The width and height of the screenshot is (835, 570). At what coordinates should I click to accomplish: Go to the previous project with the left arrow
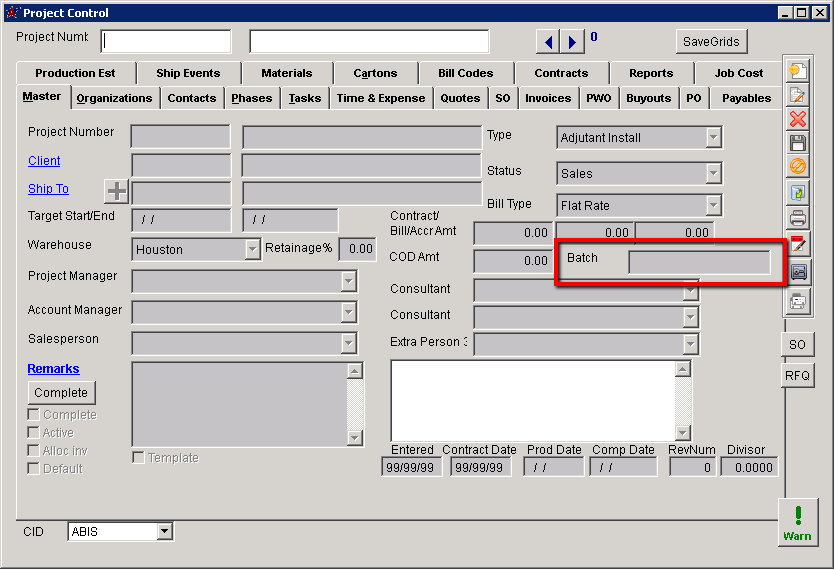click(x=548, y=42)
